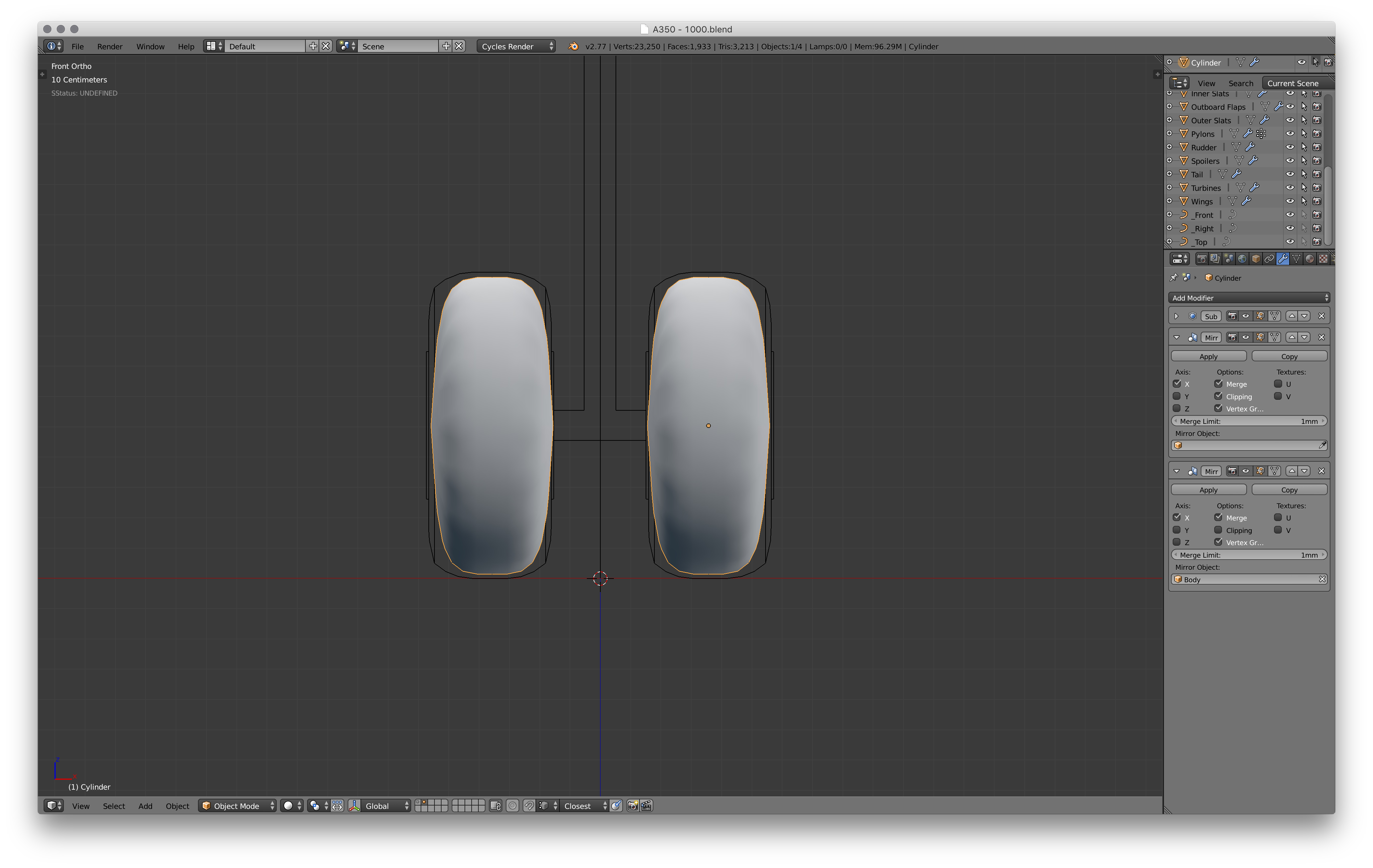Viewport: 1373px width, 868px height.
Task: Click the OpenGL render image camera icon
Action: 632,805
